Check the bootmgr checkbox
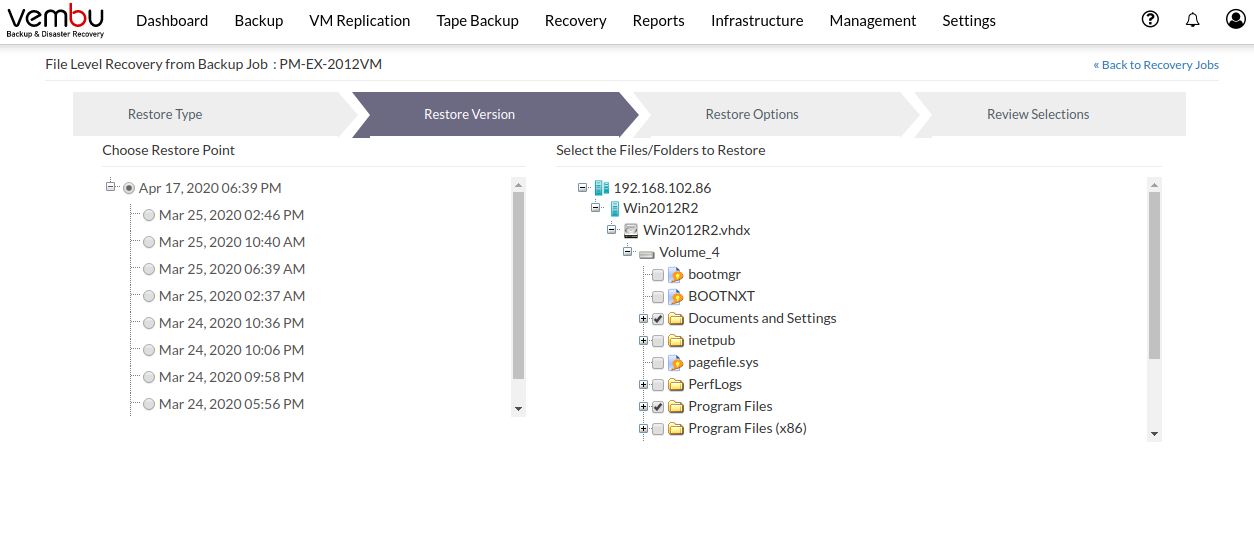This screenshot has height=560, width=1254. pyautogui.click(x=658, y=275)
